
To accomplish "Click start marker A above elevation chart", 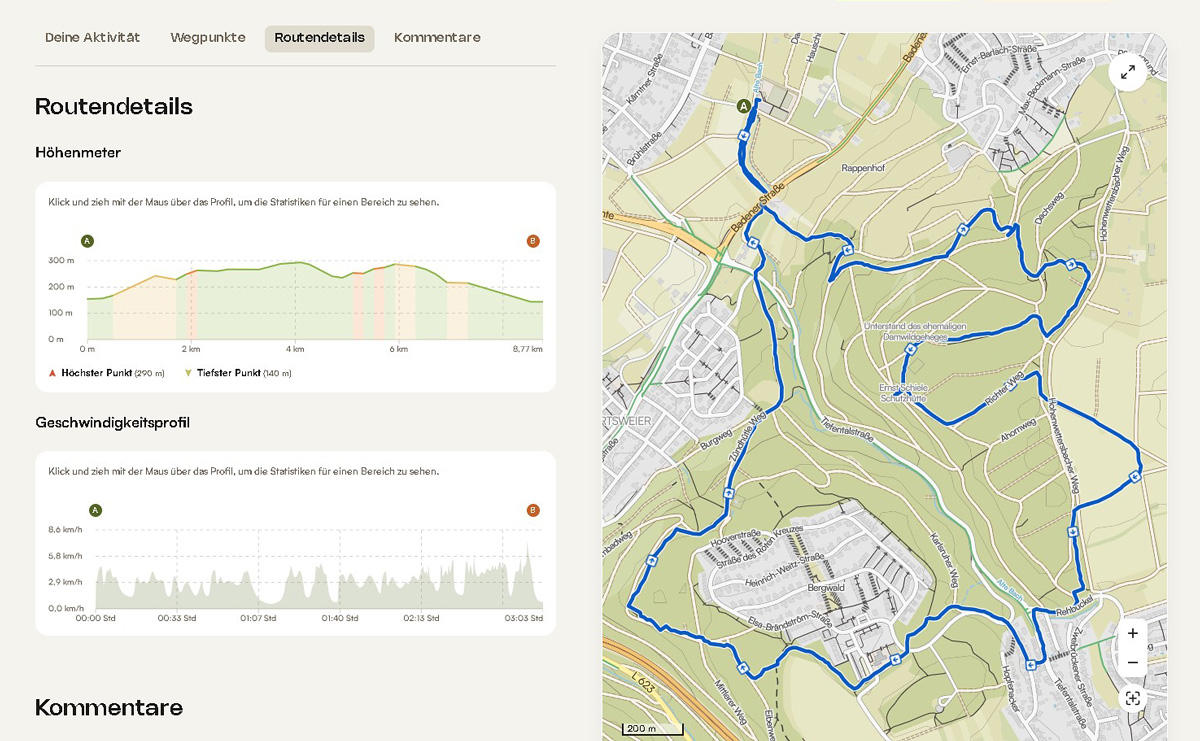I will pyautogui.click(x=87, y=241).
